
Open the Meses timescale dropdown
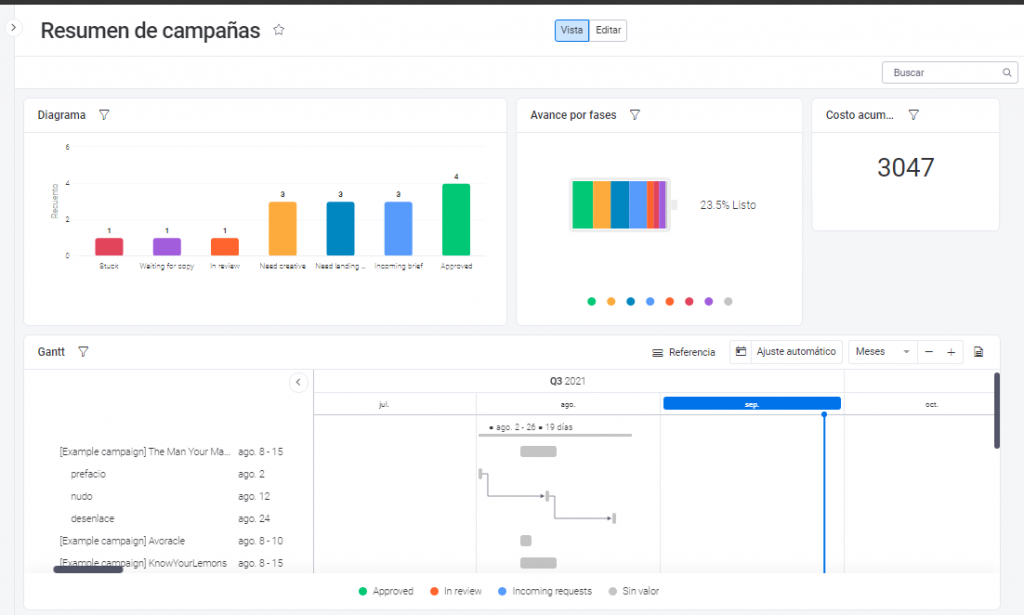[882, 352]
